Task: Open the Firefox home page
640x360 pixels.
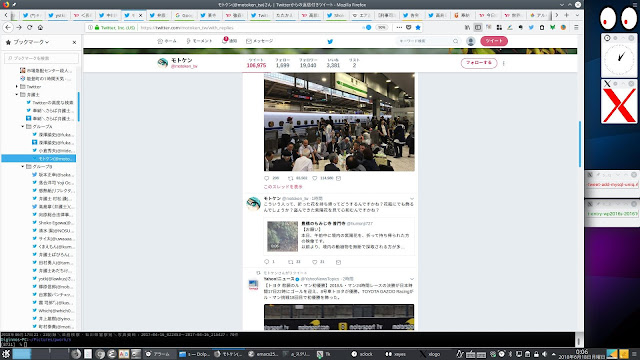Action: click(40, 27)
